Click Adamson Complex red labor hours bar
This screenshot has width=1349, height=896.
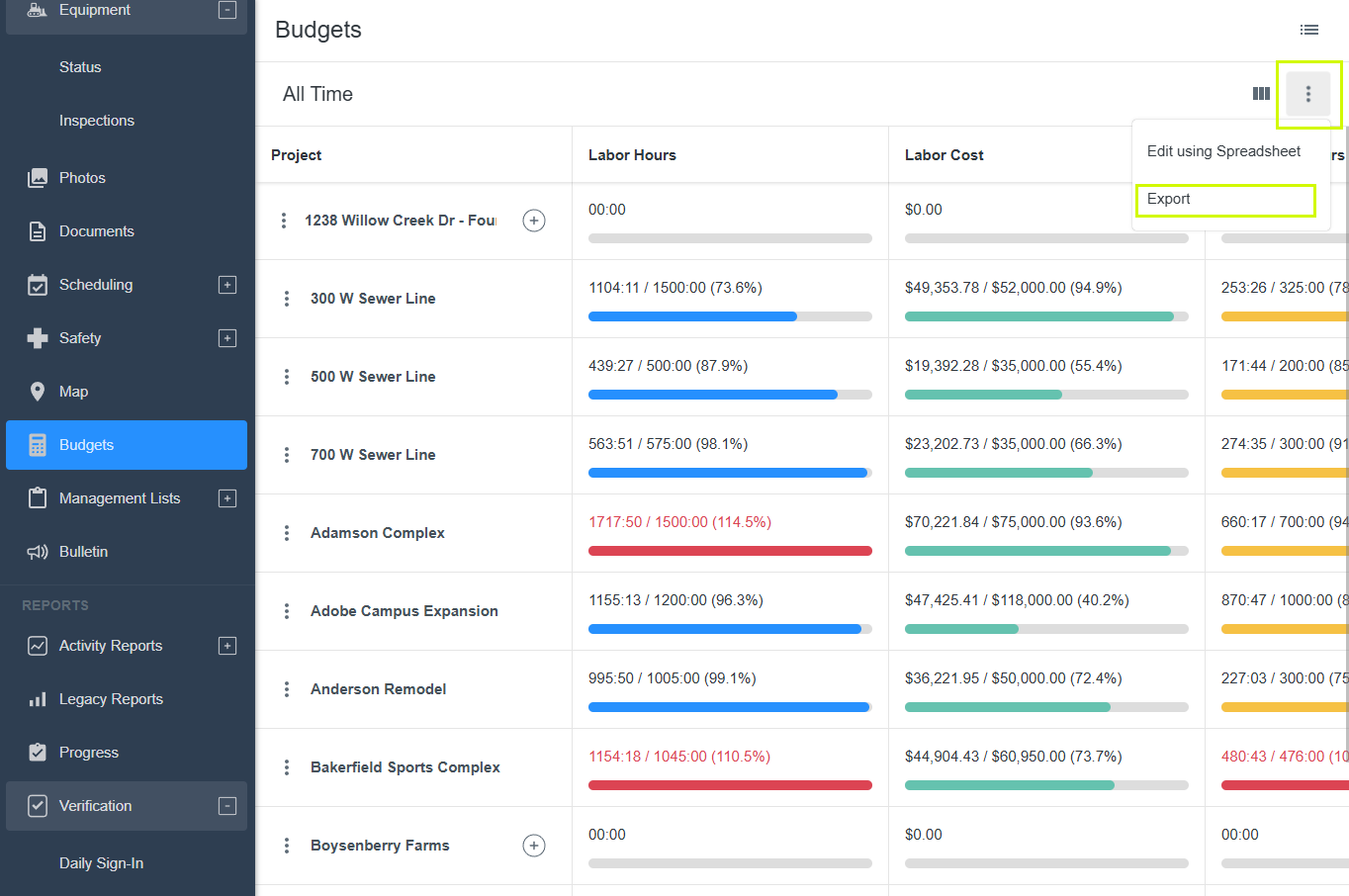pos(730,551)
